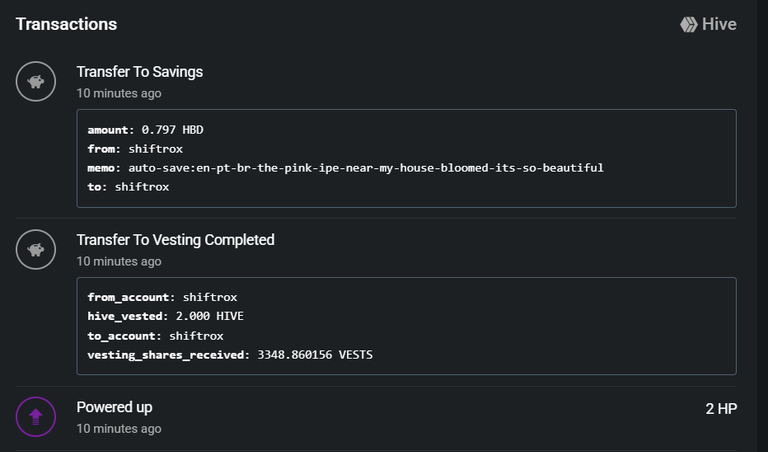Image resolution: width=768 pixels, height=452 pixels.
Task: Click the auto-save memo text
Action: (366, 168)
